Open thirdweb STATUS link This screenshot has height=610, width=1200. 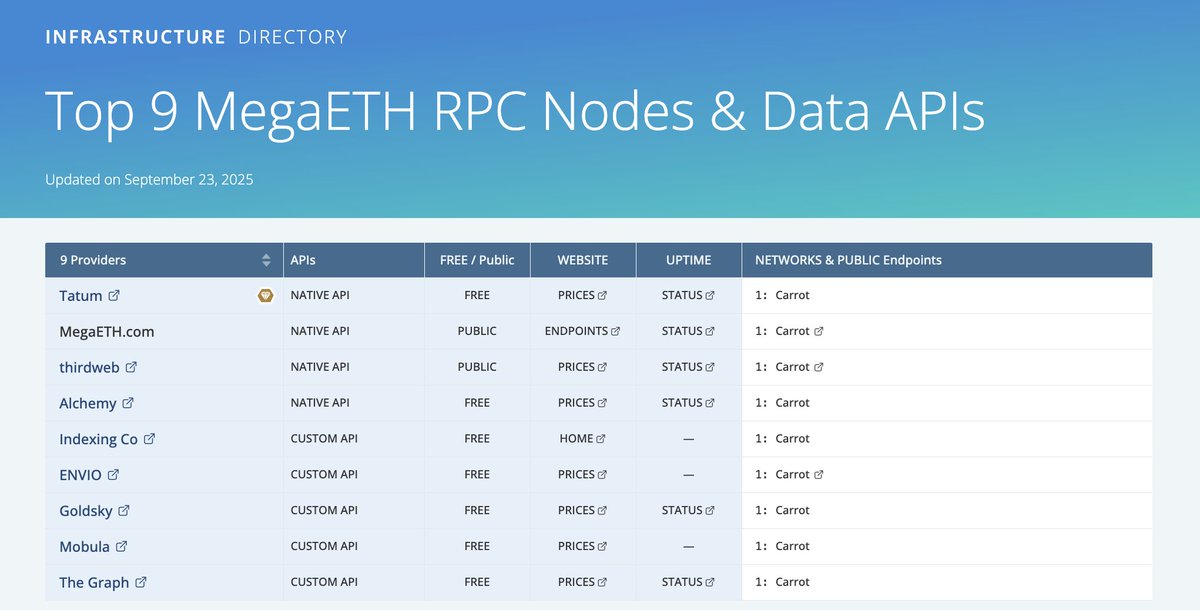click(x=689, y=367)
